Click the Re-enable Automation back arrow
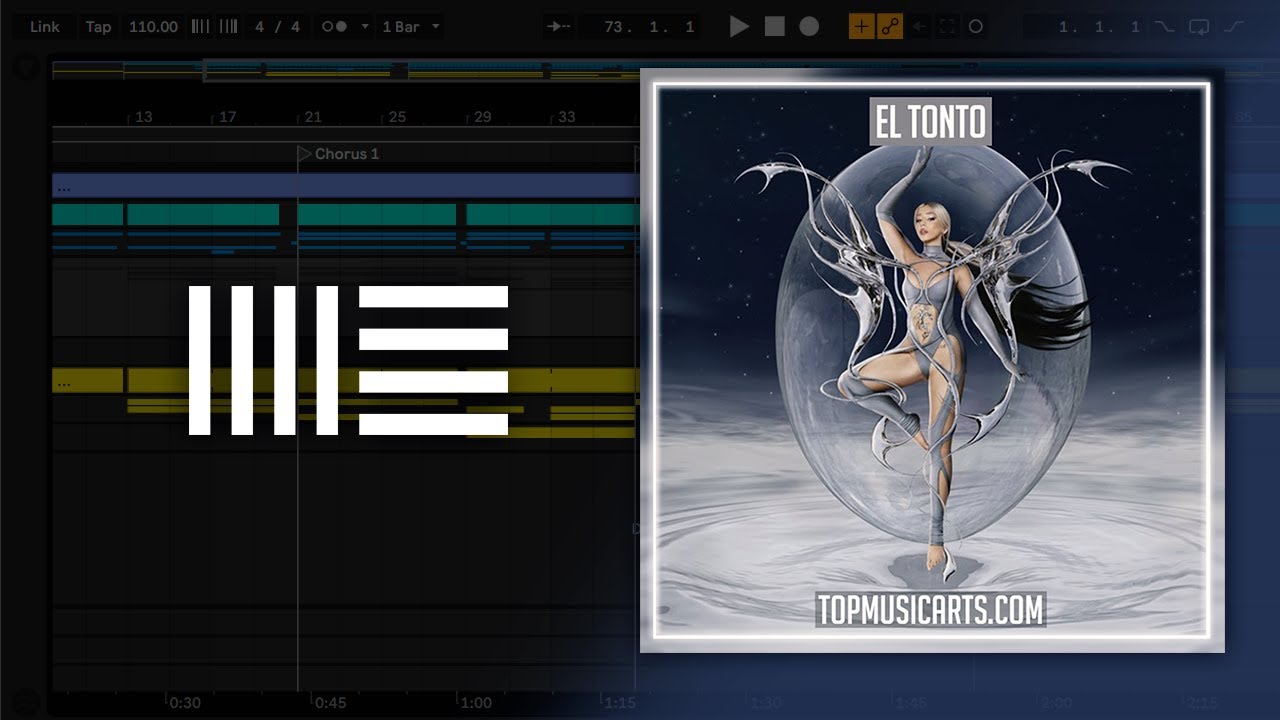The width and height of the screenshot is (1280, 720). tap(918, 27)
